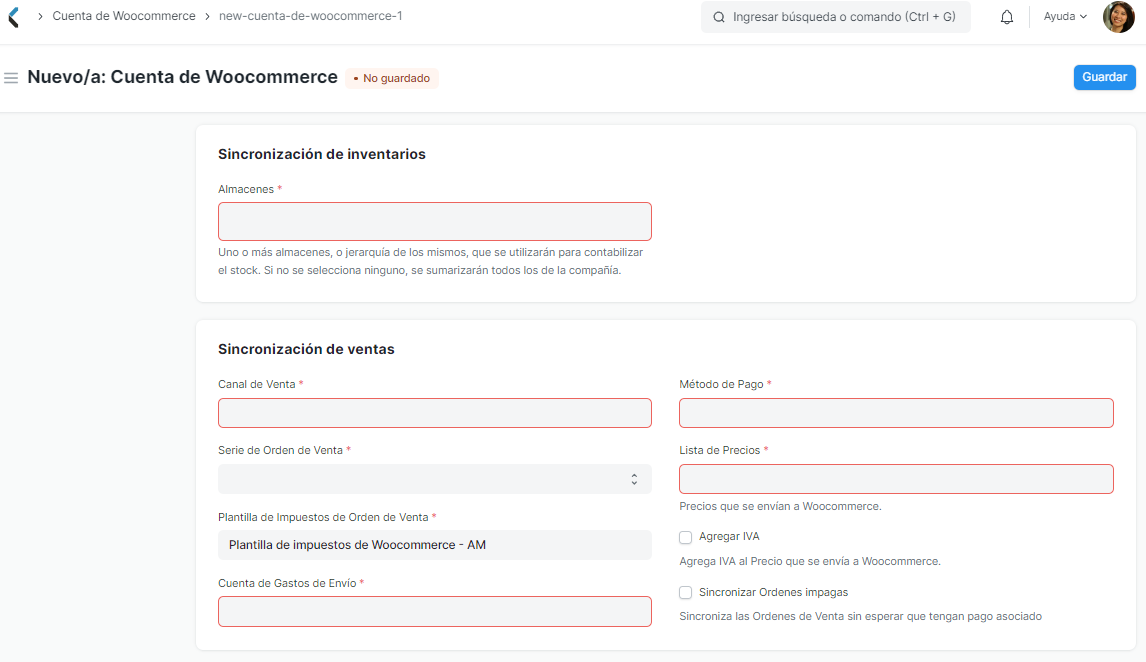Click the blue back logo icon
This screenshot has height=662, width=1146.
click(13, 17)
